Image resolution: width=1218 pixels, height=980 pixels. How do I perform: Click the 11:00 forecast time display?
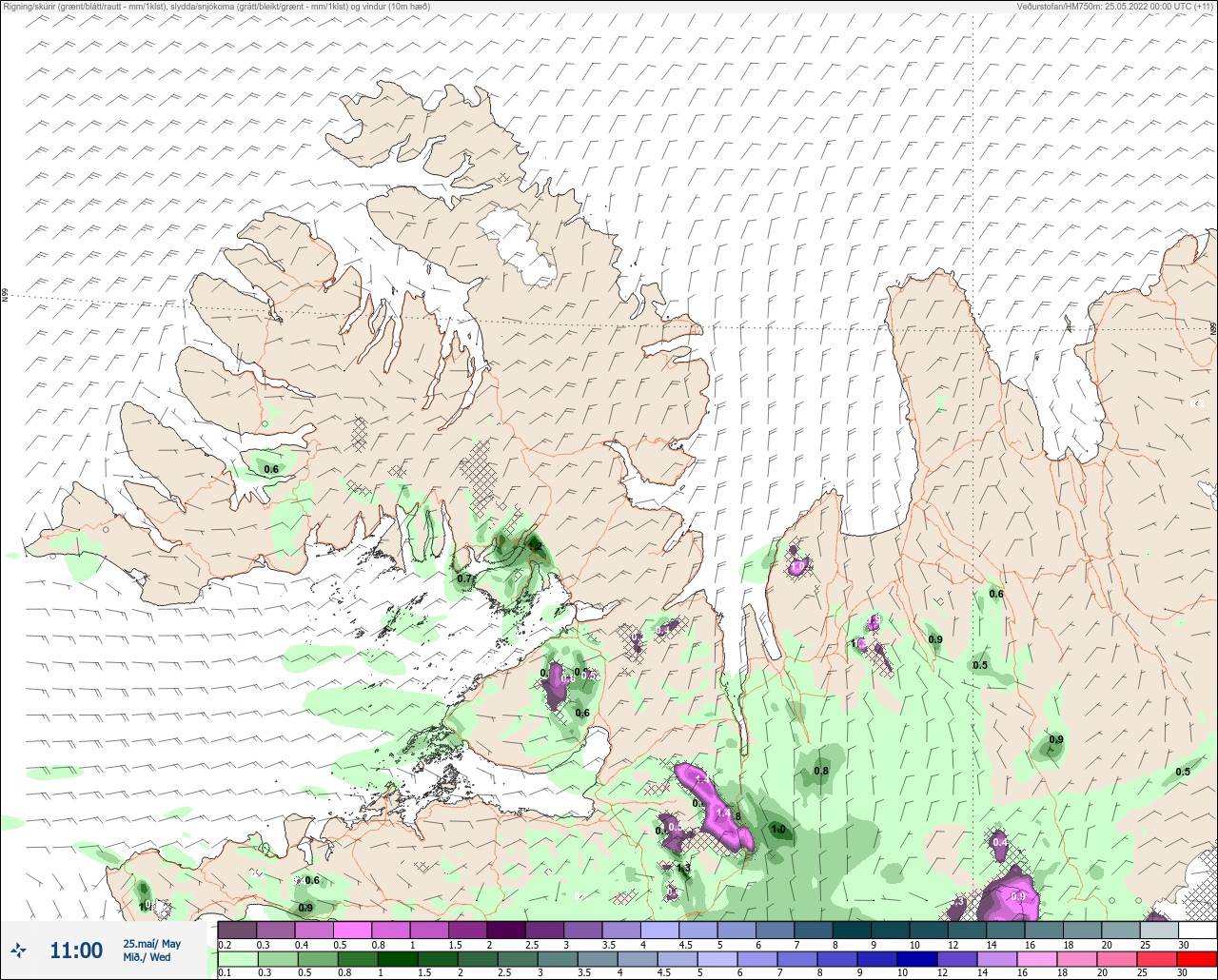coord(76,951)
